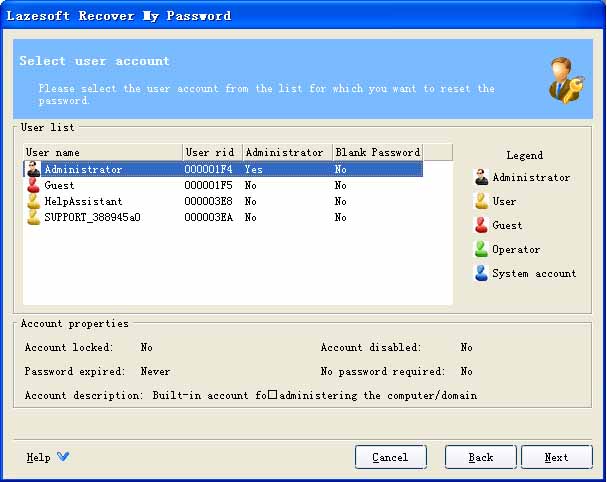Image resolution: width=607 pixels, height=482 pixels.
Task: Cancel the password recovery wizard
Action: click(390, 457)
